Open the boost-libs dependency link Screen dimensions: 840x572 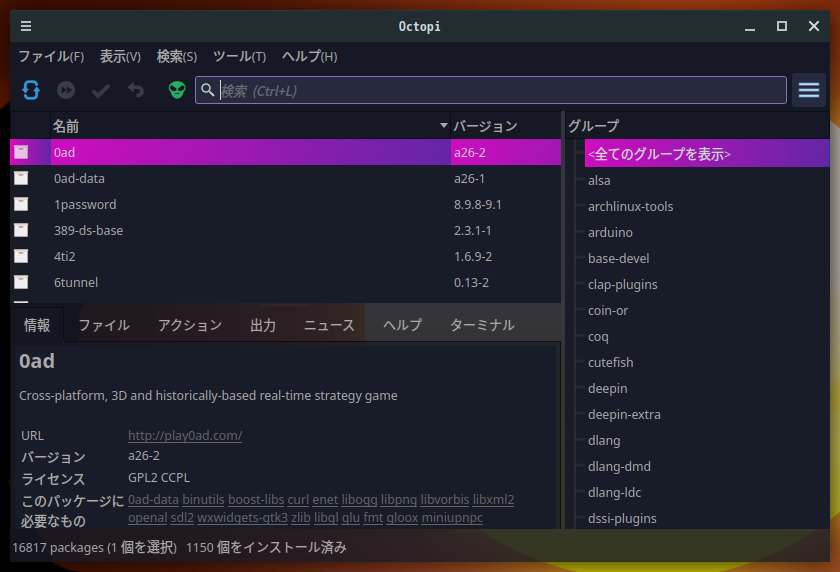tap(256, 499)
